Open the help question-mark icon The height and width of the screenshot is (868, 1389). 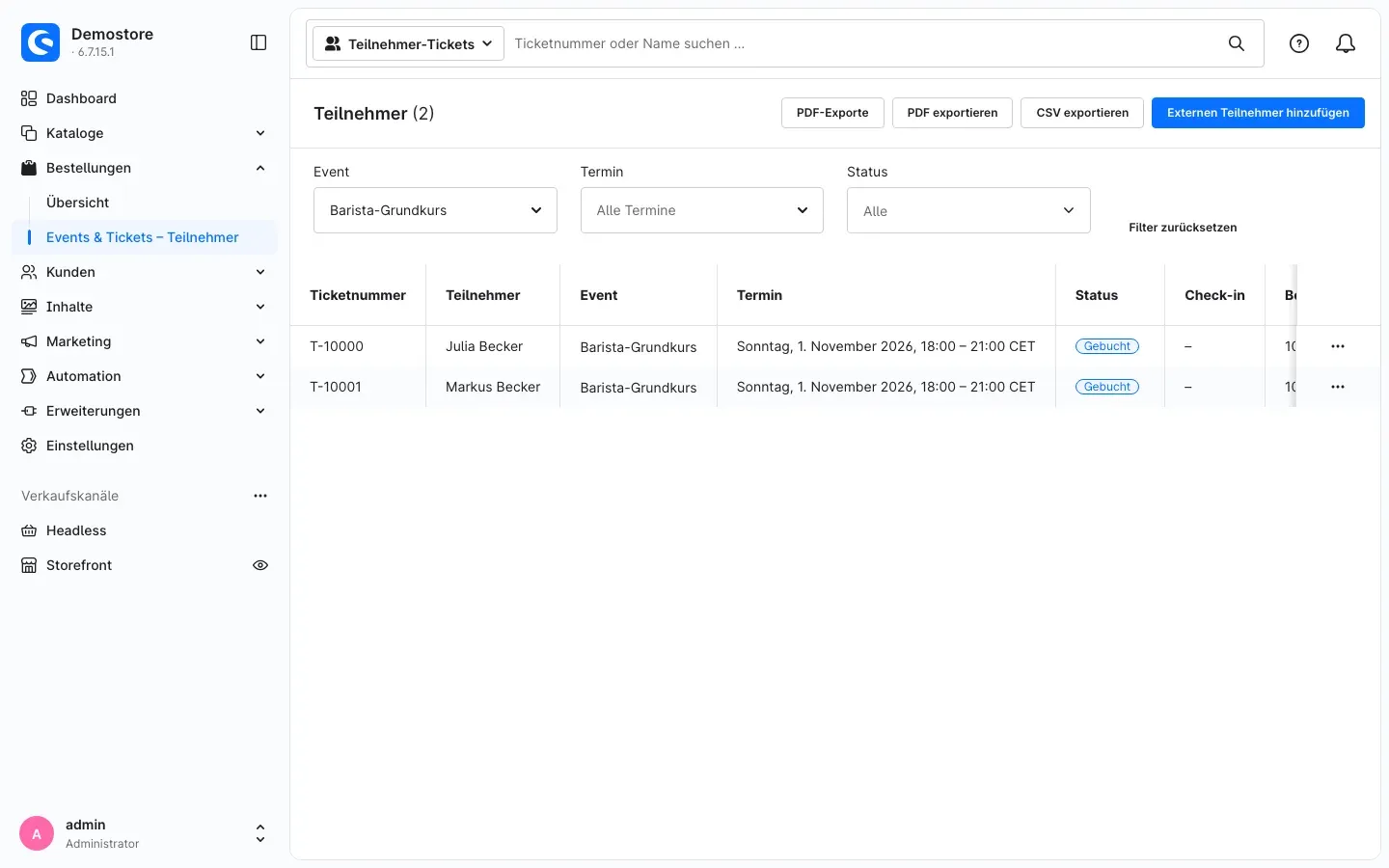1299,43
